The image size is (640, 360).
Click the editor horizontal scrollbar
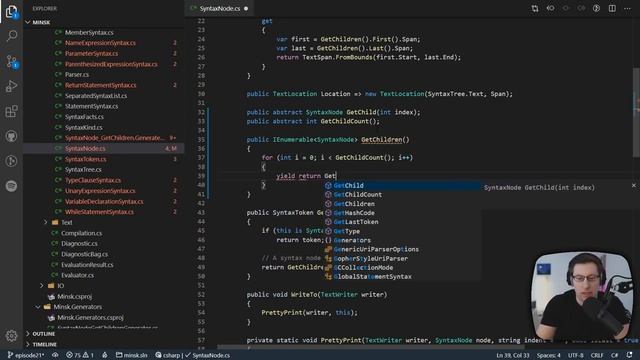371,347
